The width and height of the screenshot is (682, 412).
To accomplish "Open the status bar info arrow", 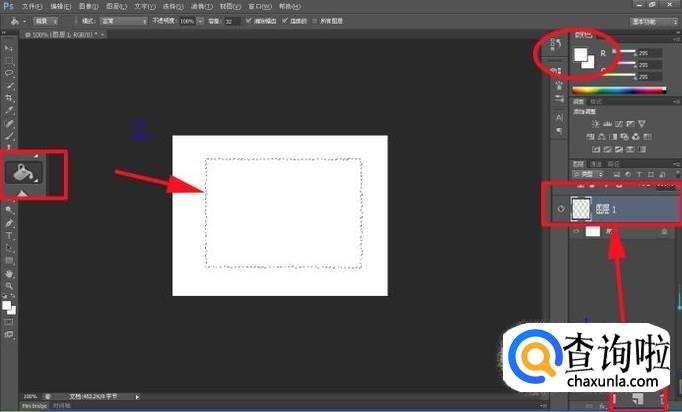I will [x=137, y=396].
